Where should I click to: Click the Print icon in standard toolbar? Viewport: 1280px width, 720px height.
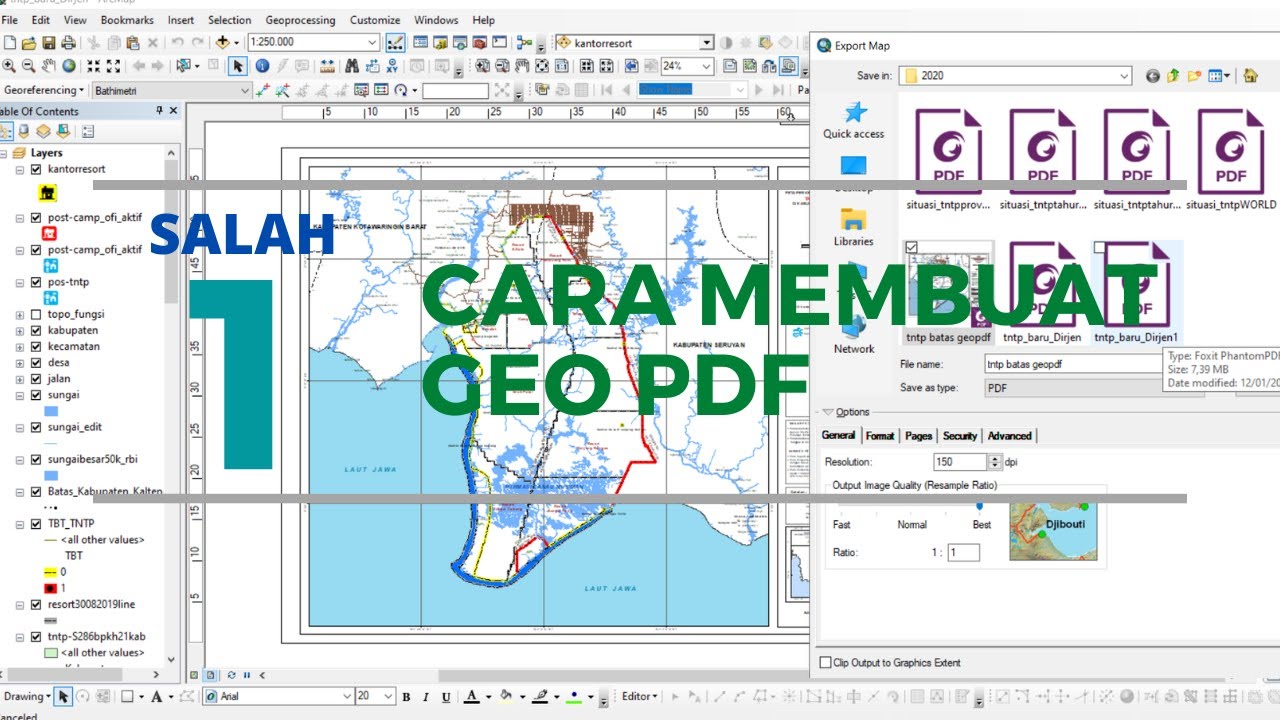pyautogui.click(x=68, y=42)
